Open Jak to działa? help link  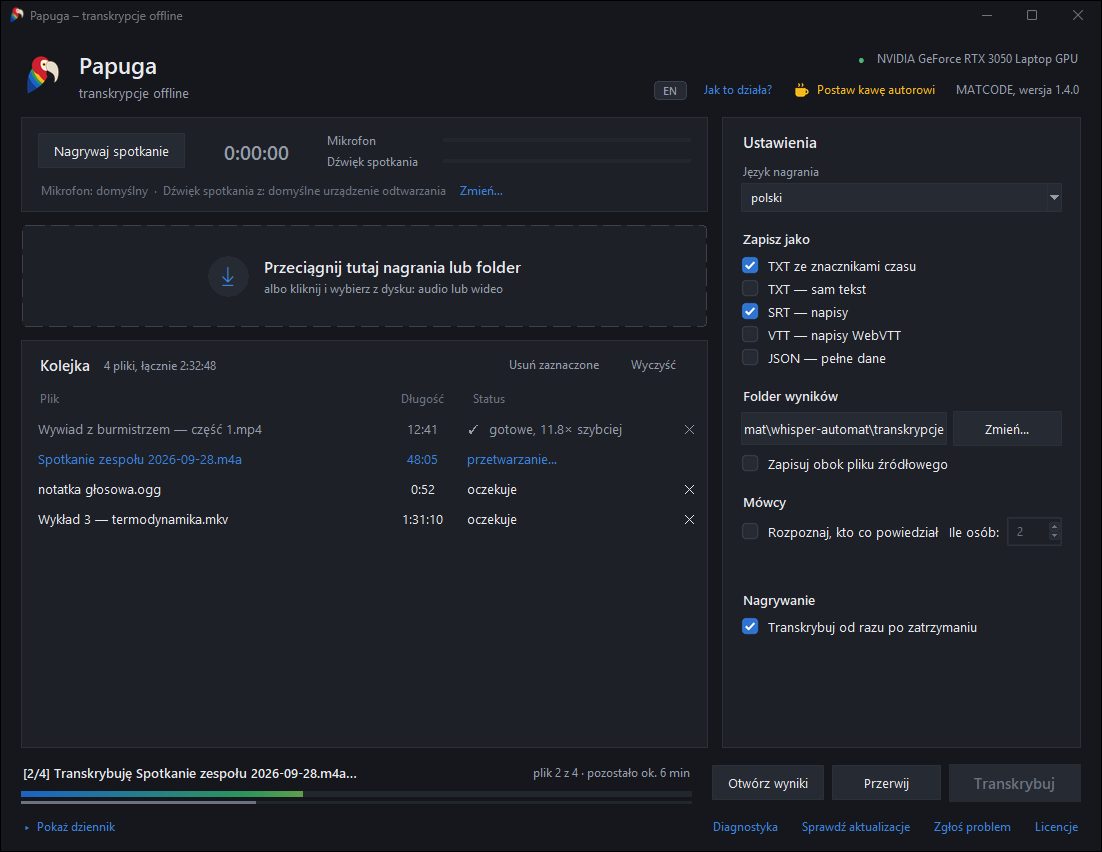(x=737, y=90)
